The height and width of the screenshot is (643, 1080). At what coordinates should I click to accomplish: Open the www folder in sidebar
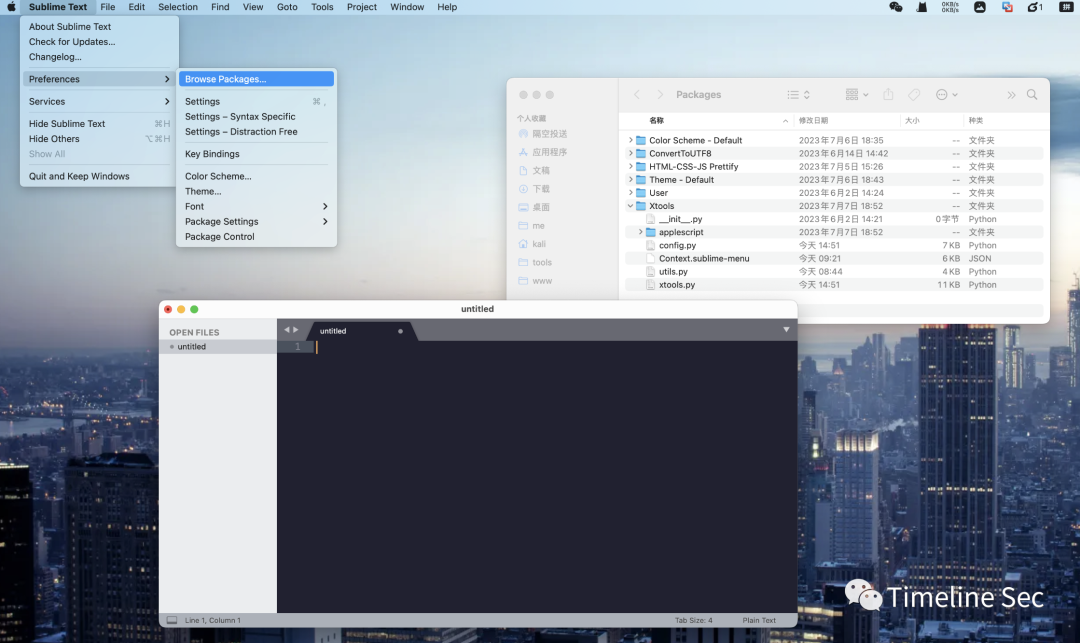pos(534,281)
